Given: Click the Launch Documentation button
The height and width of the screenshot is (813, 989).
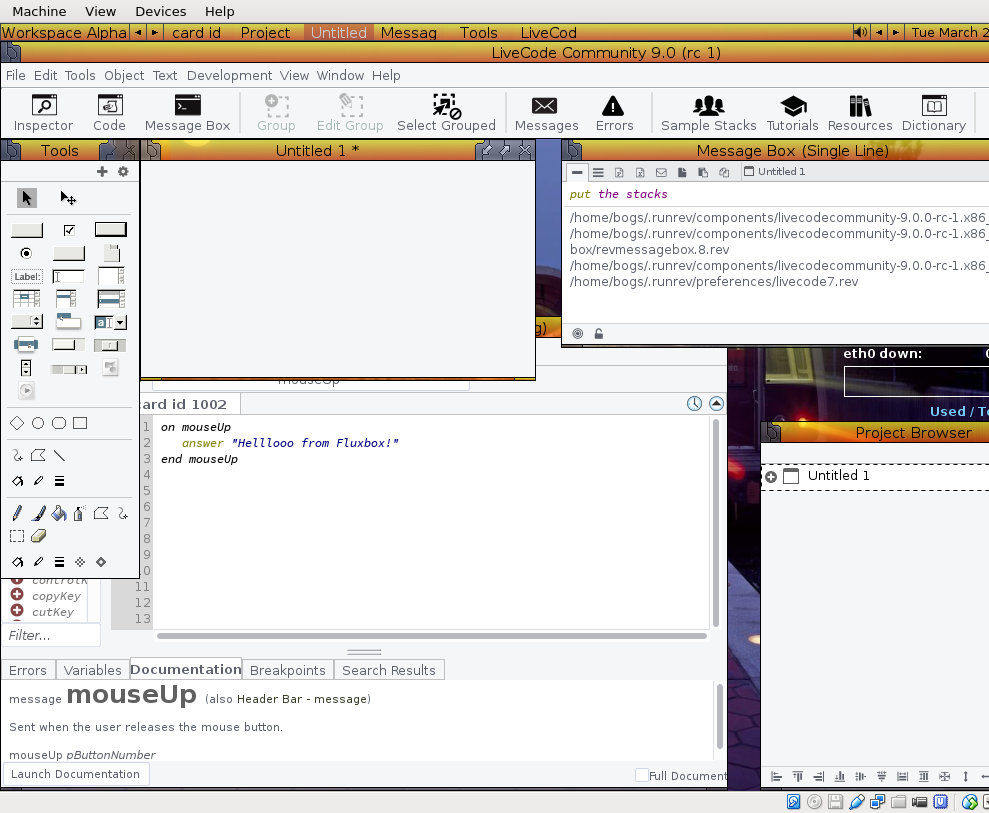Looking at the screenshot, I should tap(75, 774).
